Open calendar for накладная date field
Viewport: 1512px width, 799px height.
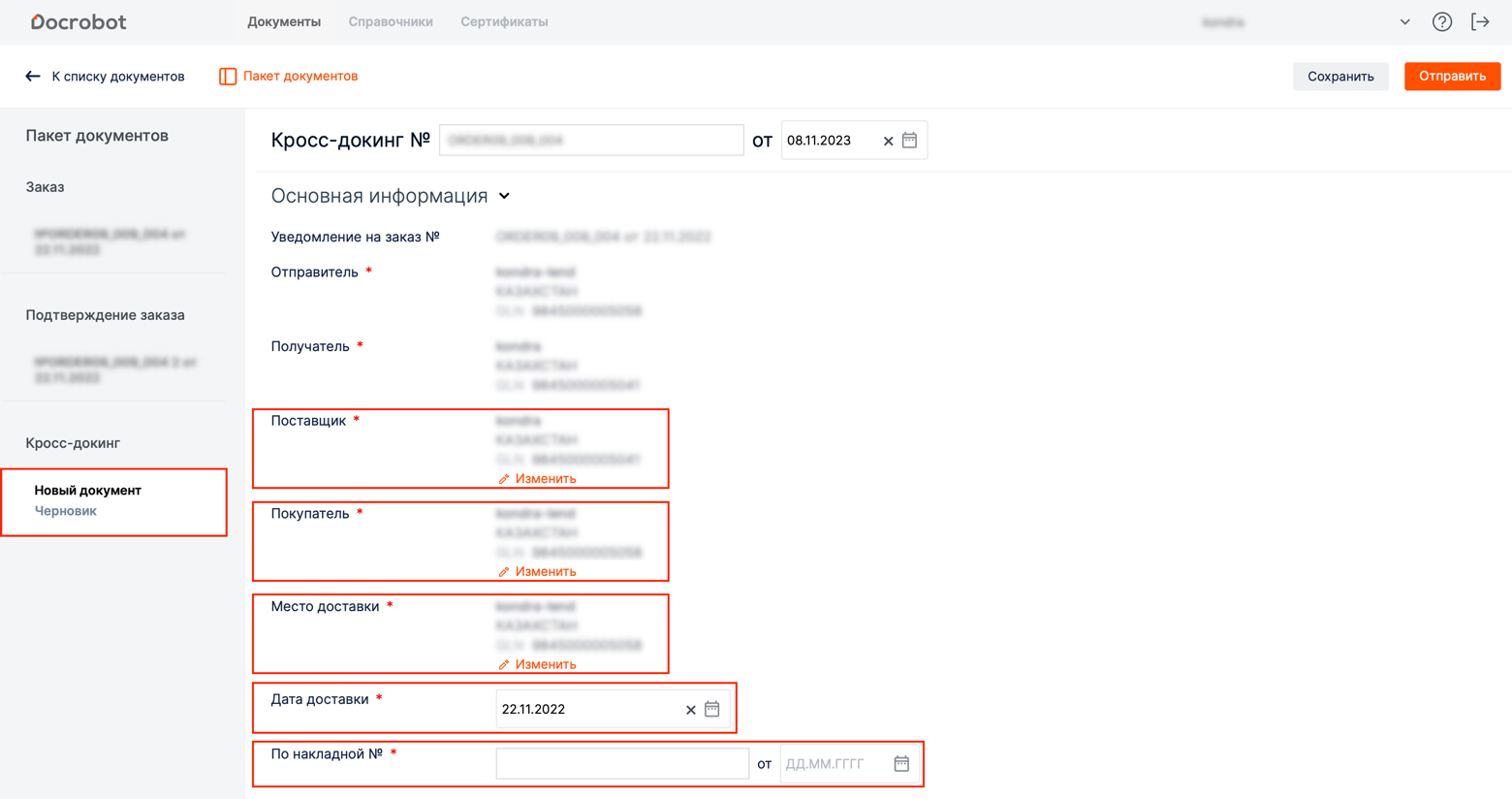pos(901,764)
